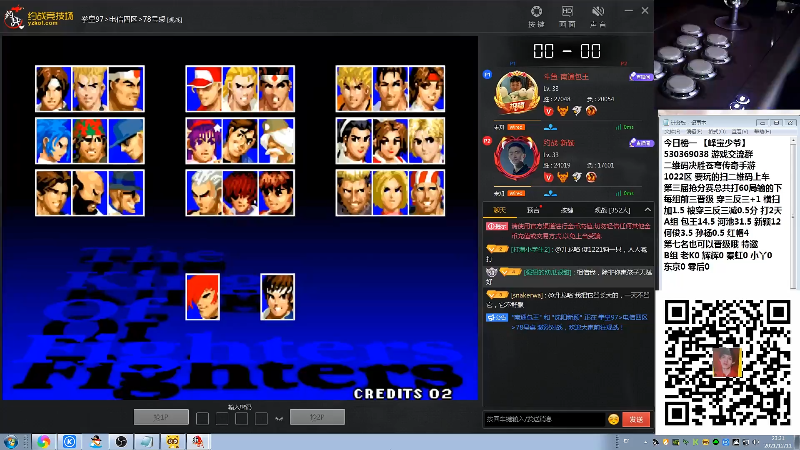Image resolution: width=800 pixels, height=450 pixels.
Task: Open the OBS icon on taskbar
Action: point(121,442)
